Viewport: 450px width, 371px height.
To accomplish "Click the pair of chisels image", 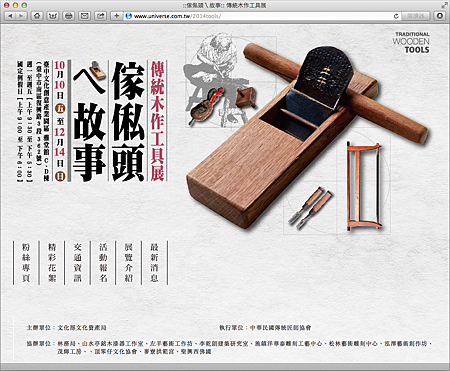I will (310, 208).
